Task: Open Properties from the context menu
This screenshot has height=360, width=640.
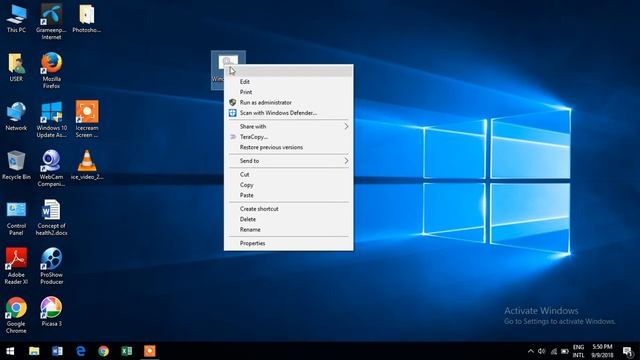Action: [289, 243]
